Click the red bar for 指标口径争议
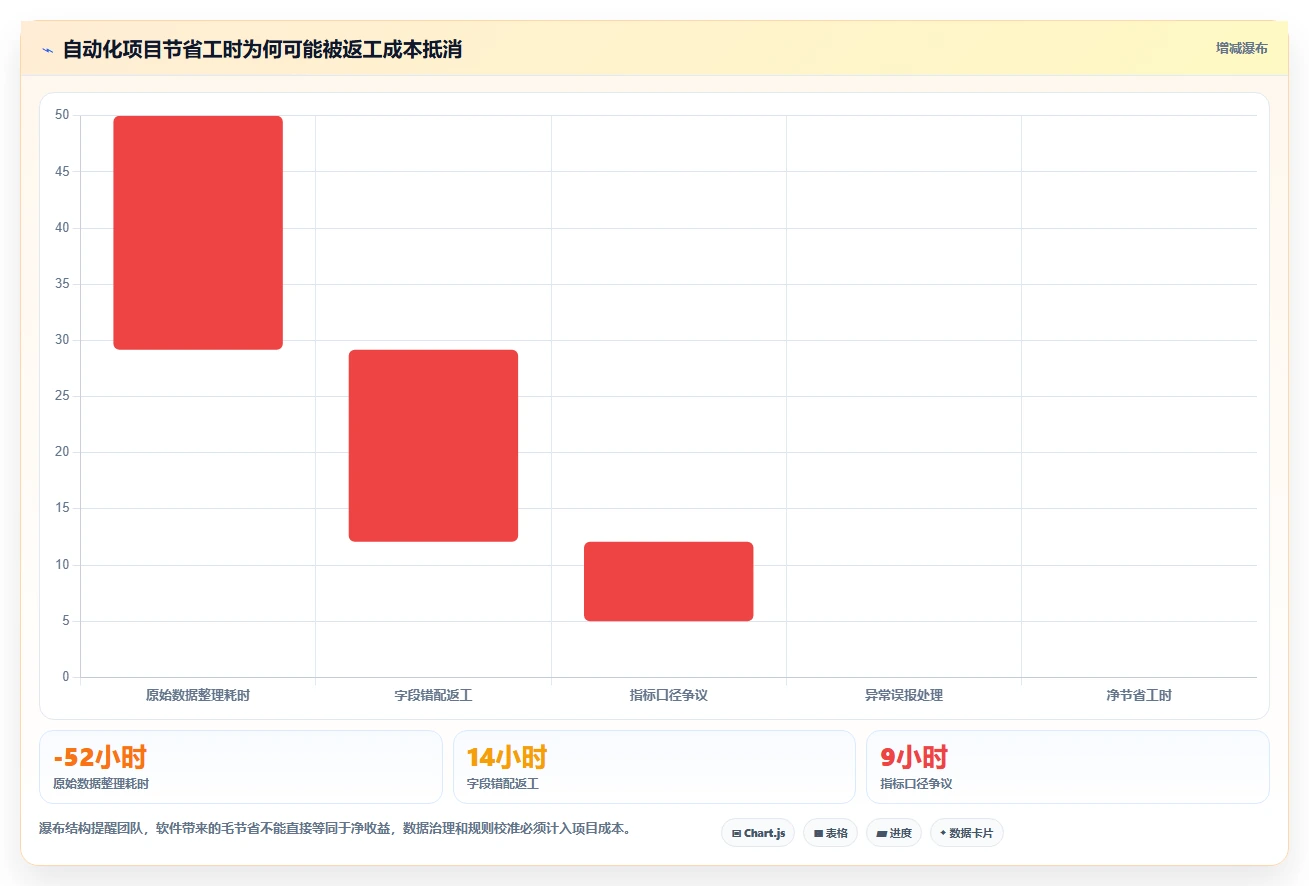1309x886 pixels. [x=668, y=581]
